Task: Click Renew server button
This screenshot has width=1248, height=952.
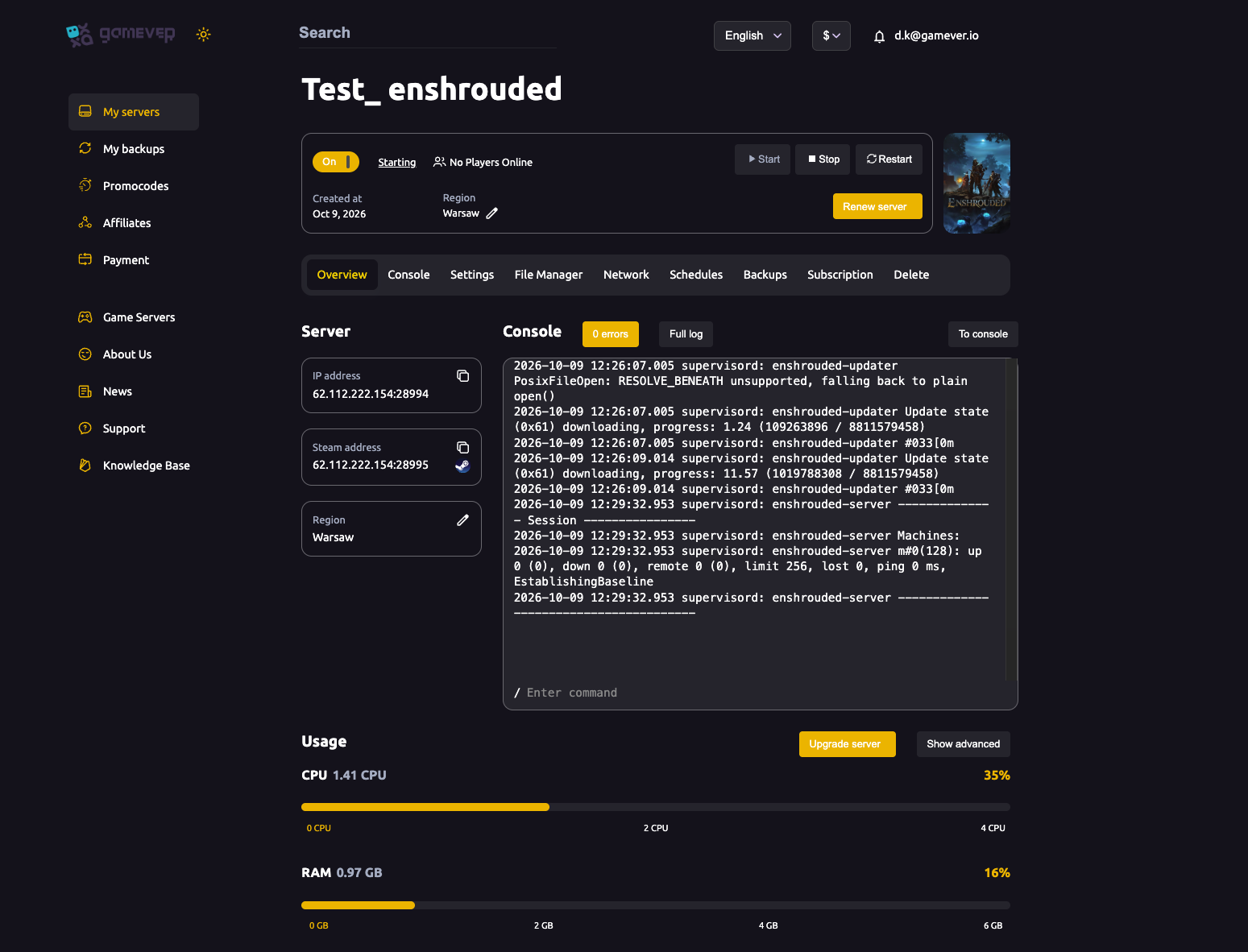Action: [877, 206]
